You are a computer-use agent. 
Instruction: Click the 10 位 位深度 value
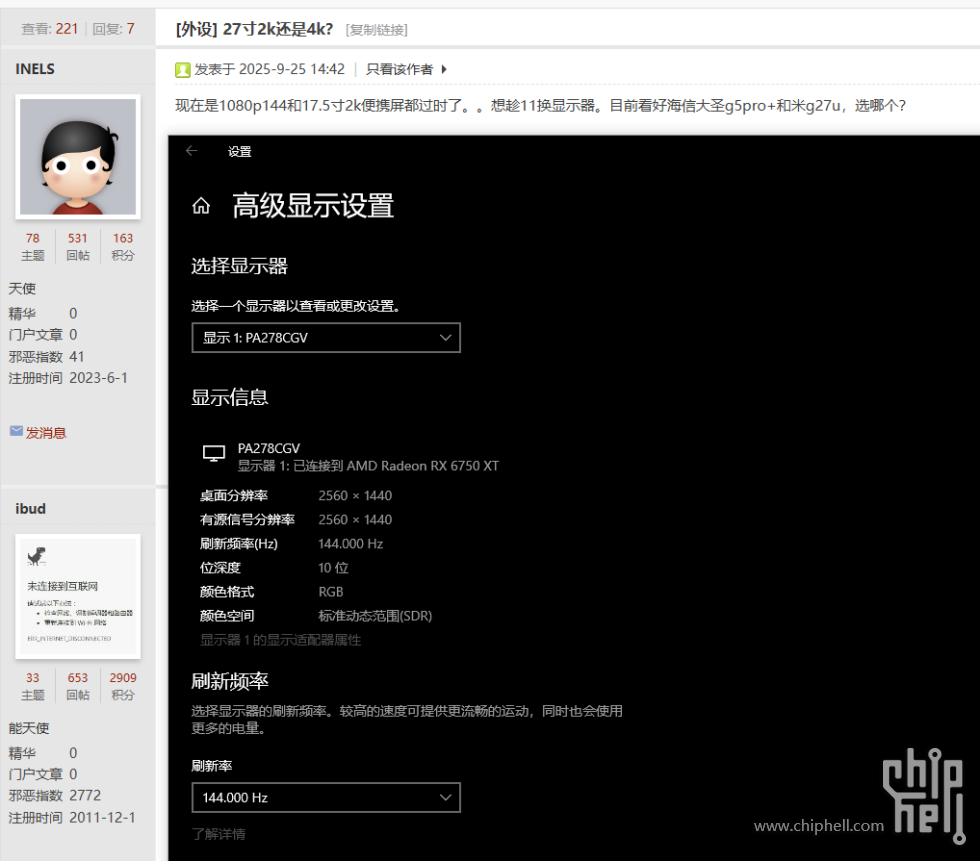point(333,567)
